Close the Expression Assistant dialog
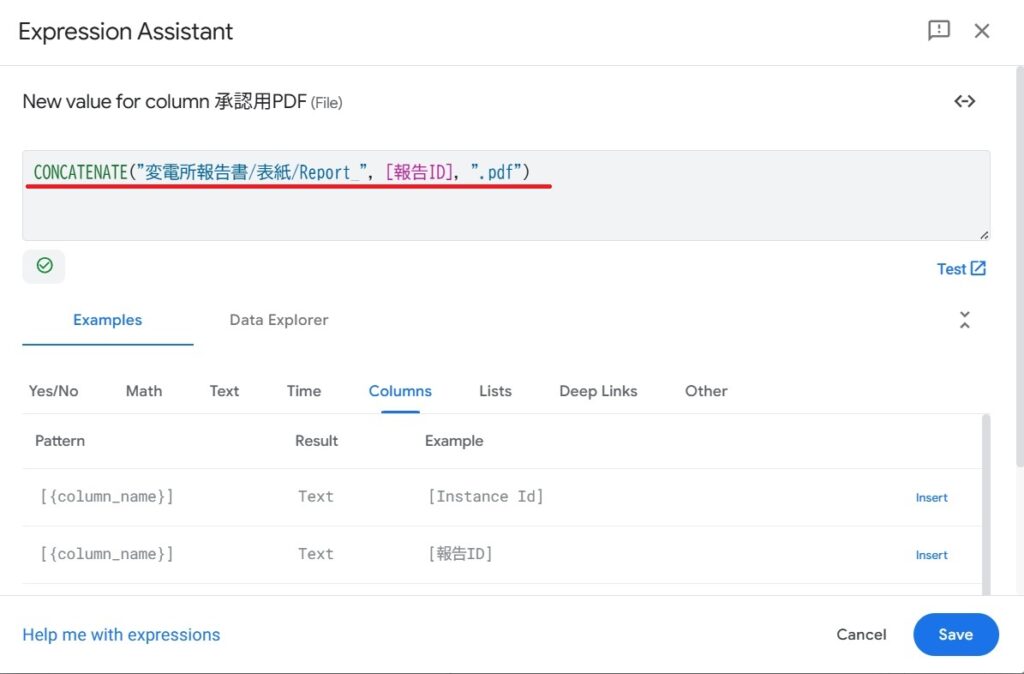Screen dimensions: 1024x674 coord(982,31)
